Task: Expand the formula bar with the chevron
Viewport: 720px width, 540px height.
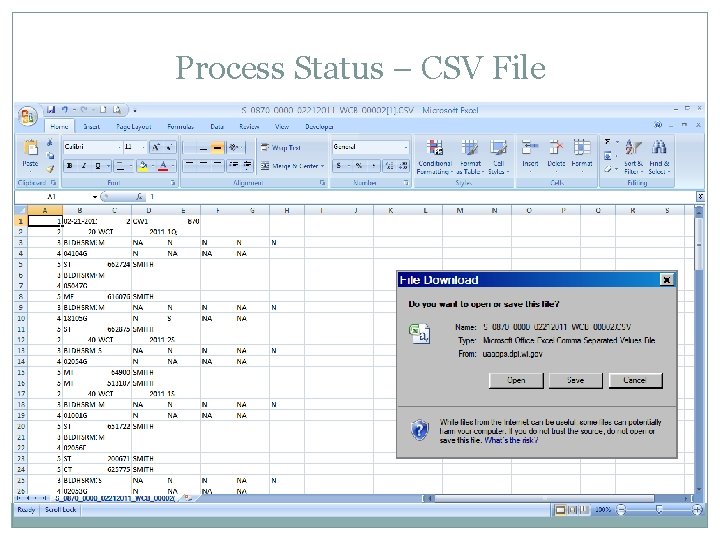Action: [700, 197]
